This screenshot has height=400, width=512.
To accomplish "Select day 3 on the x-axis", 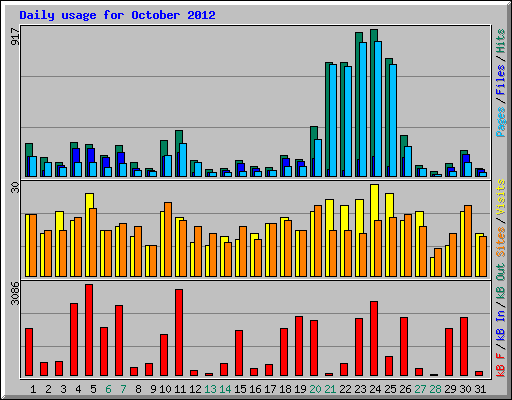I will click(63, 389).
